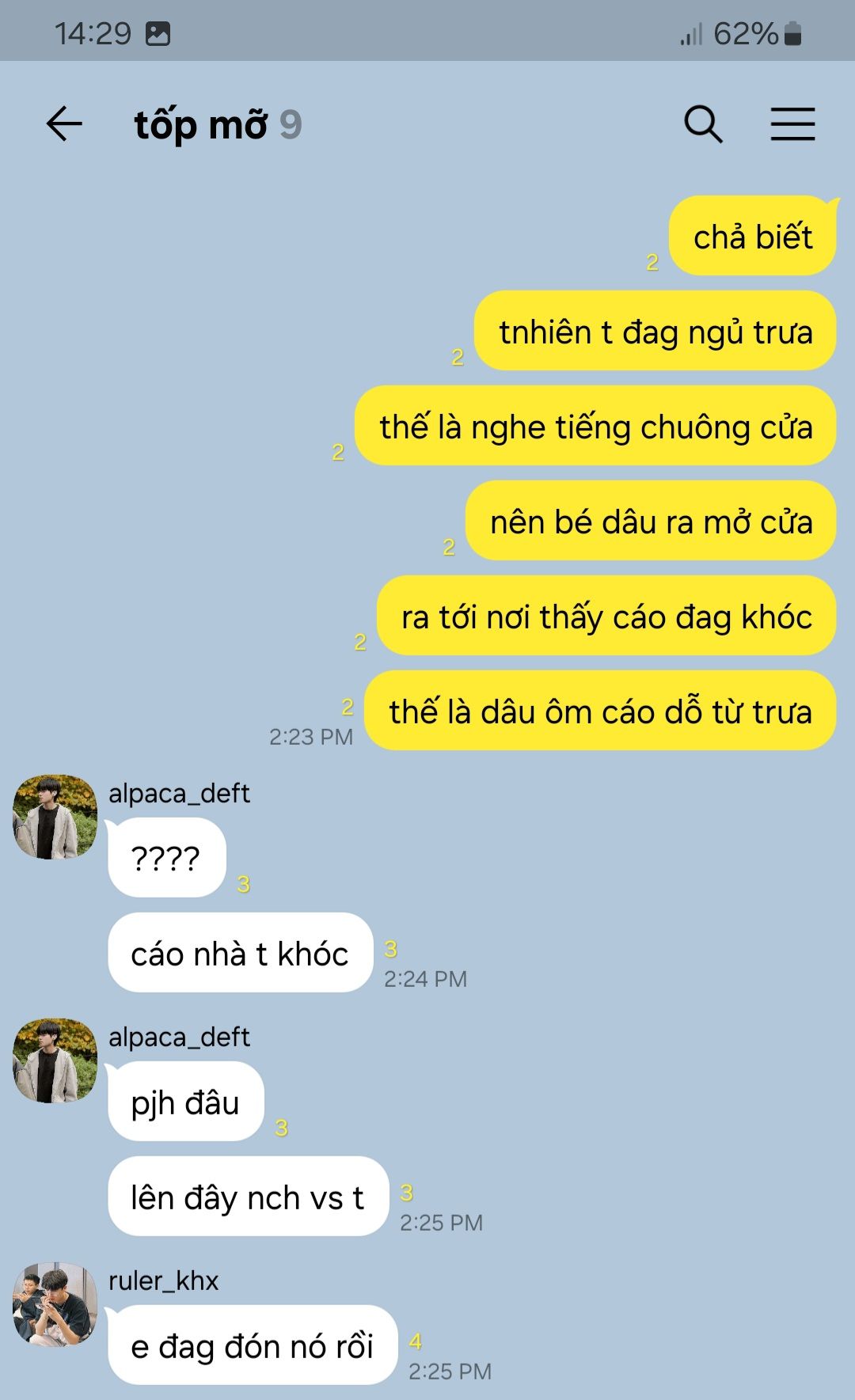The image size is (855, 1400).
Task: Open search in the chat
Action: (703, 124)
